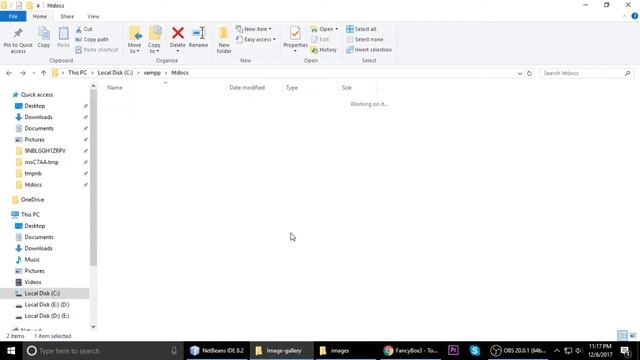Open Music under This PC
This screenshot has height=360, width=640.
pyautogui.click(x=32, y=260)
